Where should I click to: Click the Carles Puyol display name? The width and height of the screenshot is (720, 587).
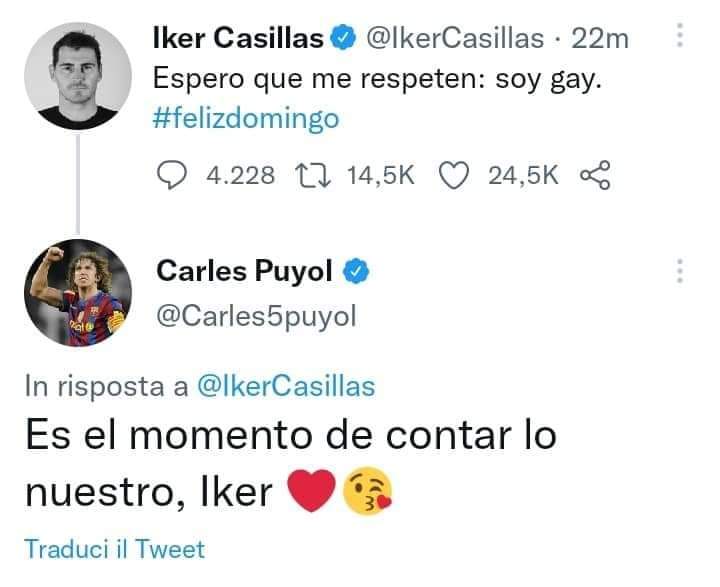click(243, 270)
